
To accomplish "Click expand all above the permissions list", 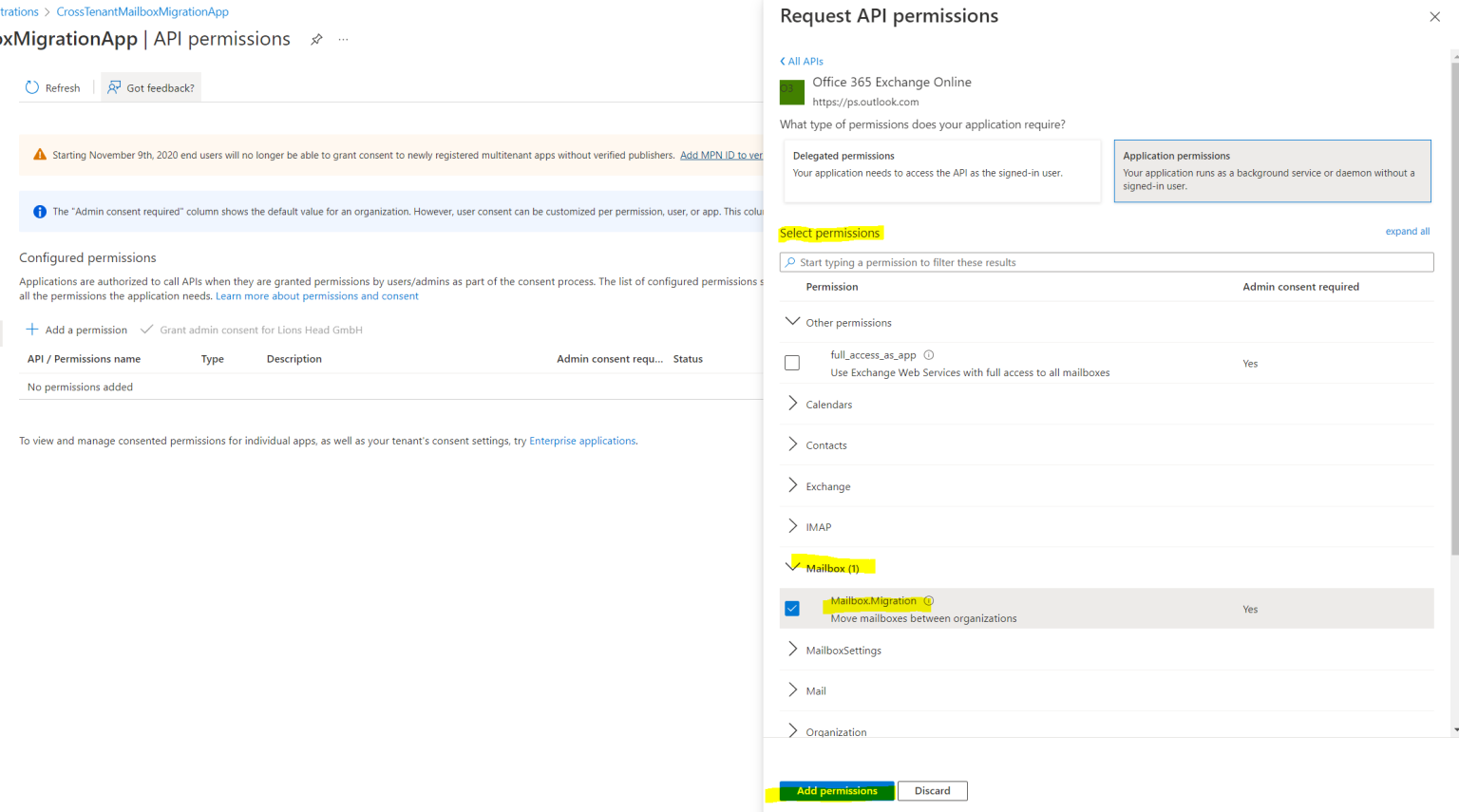I will click(1408, 231).
